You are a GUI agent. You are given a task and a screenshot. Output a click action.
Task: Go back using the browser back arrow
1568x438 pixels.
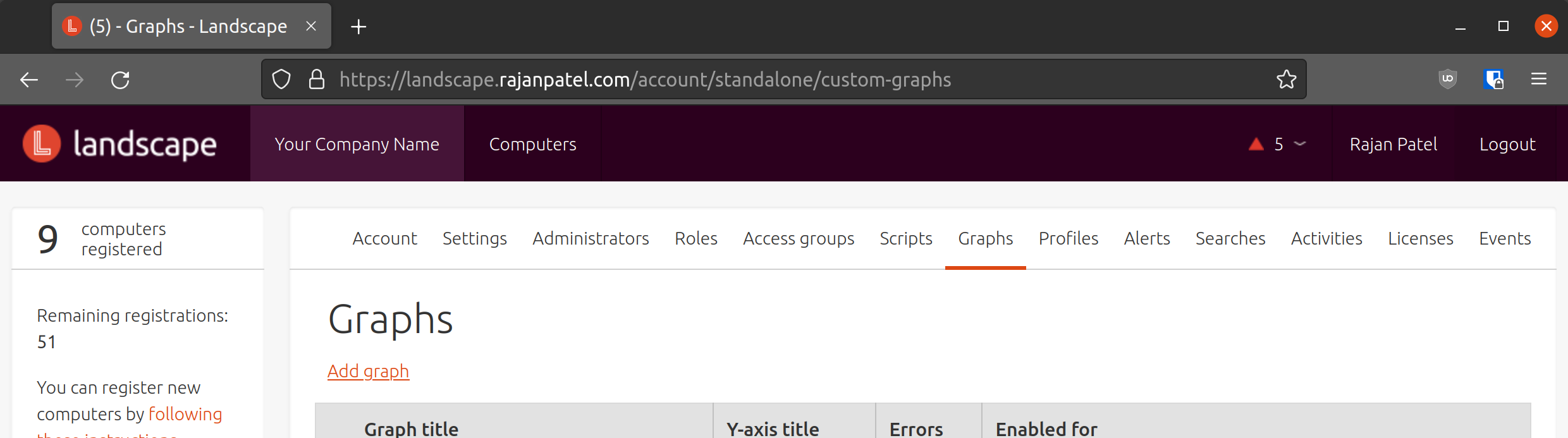pos(29,80)
